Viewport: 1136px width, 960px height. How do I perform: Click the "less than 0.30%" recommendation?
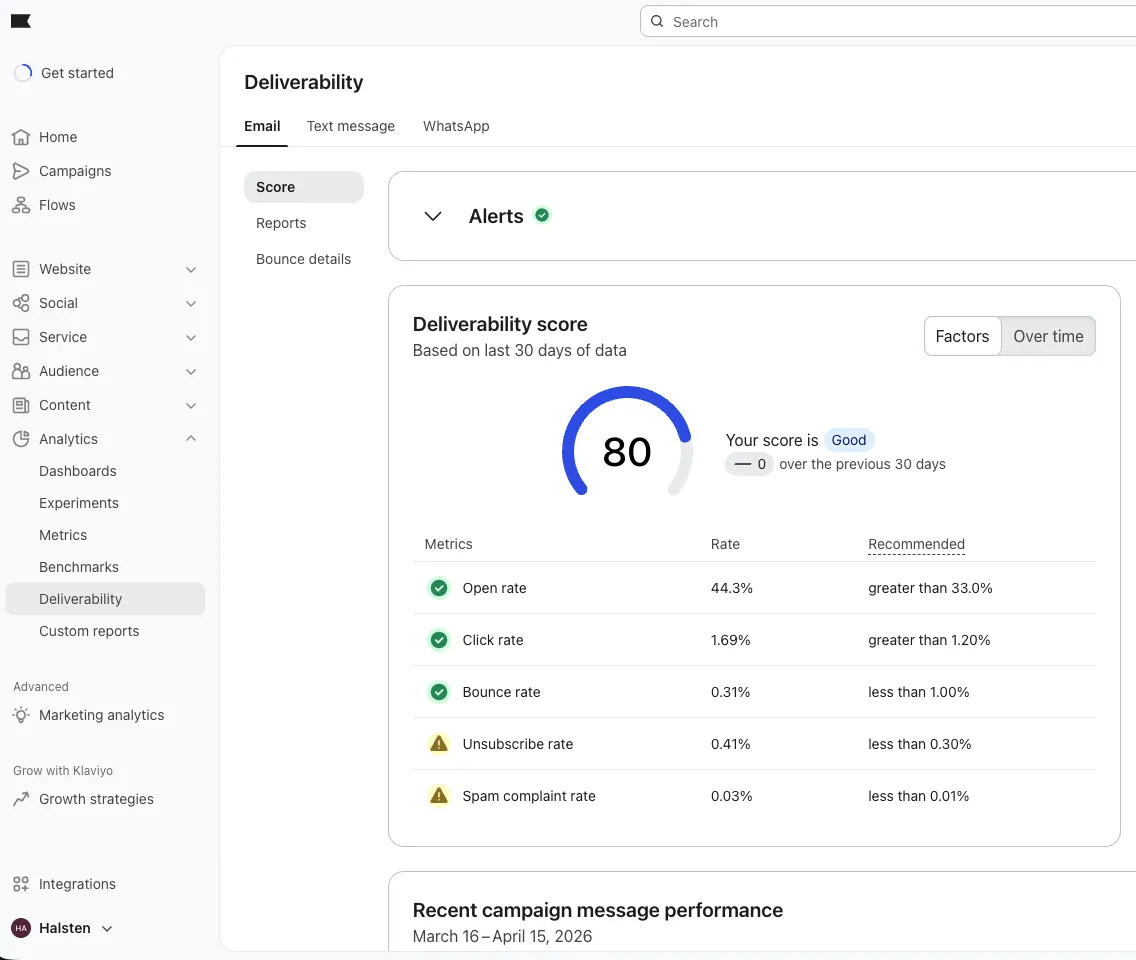point(920,744)
